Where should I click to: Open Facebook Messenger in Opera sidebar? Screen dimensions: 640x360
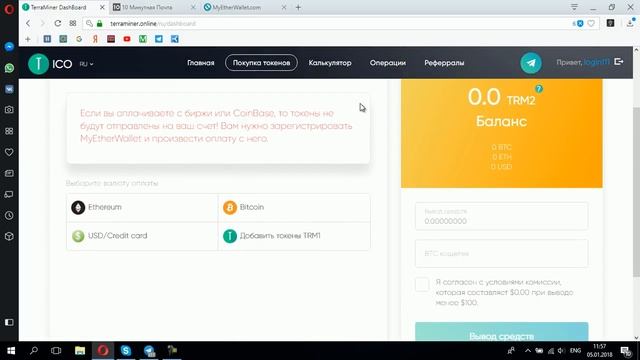click(x=9, y=47)
